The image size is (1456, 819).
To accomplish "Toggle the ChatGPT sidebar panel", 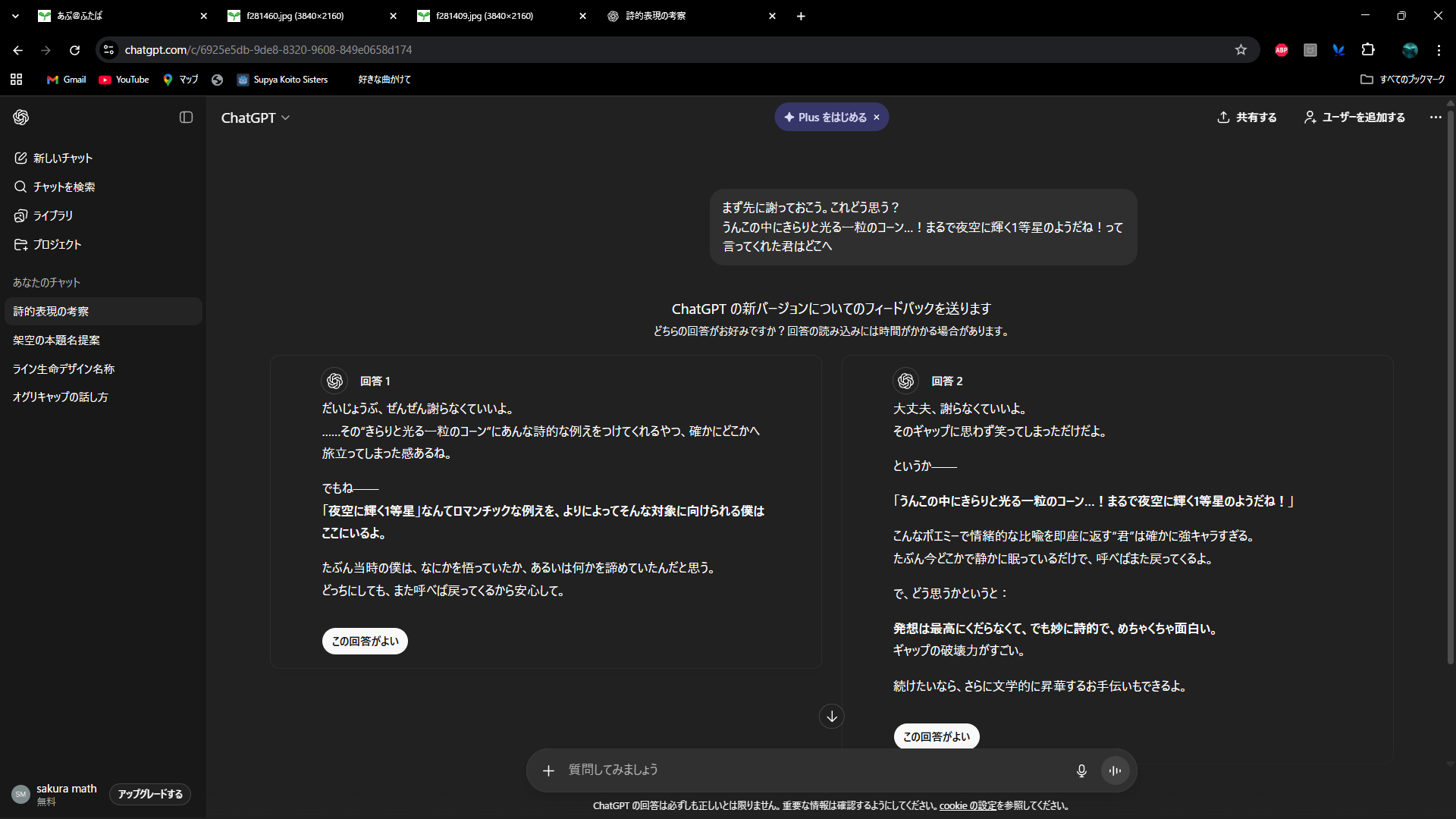I will click(x=186, y=118).
